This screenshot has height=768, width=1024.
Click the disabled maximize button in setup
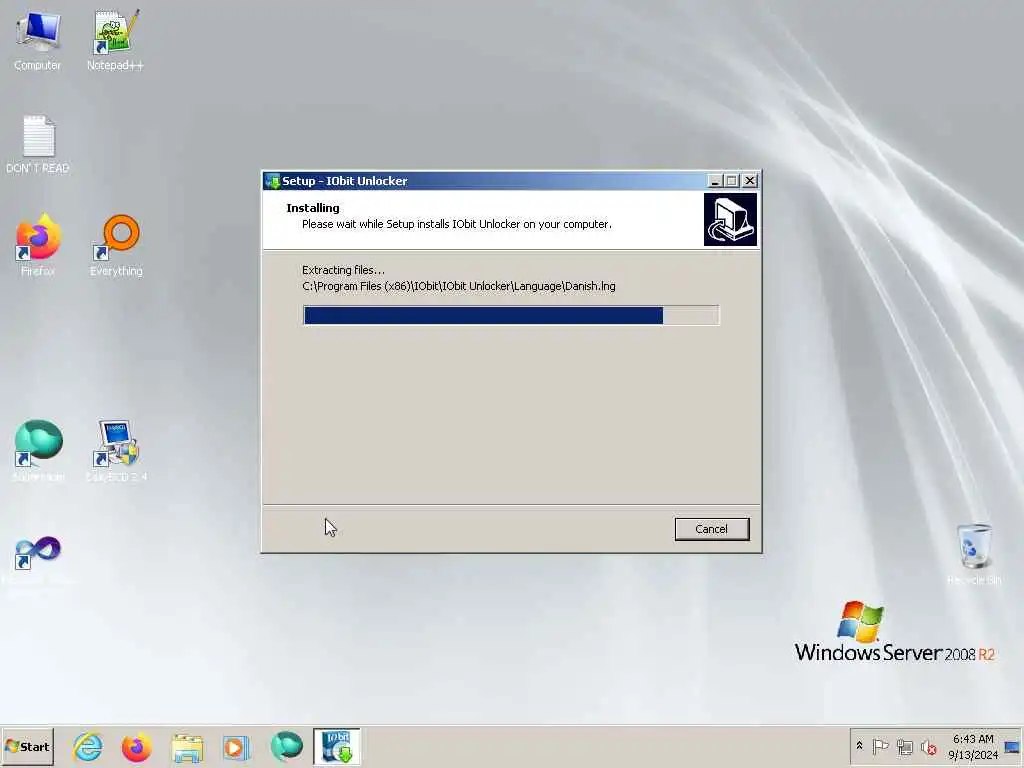[732, 181]
